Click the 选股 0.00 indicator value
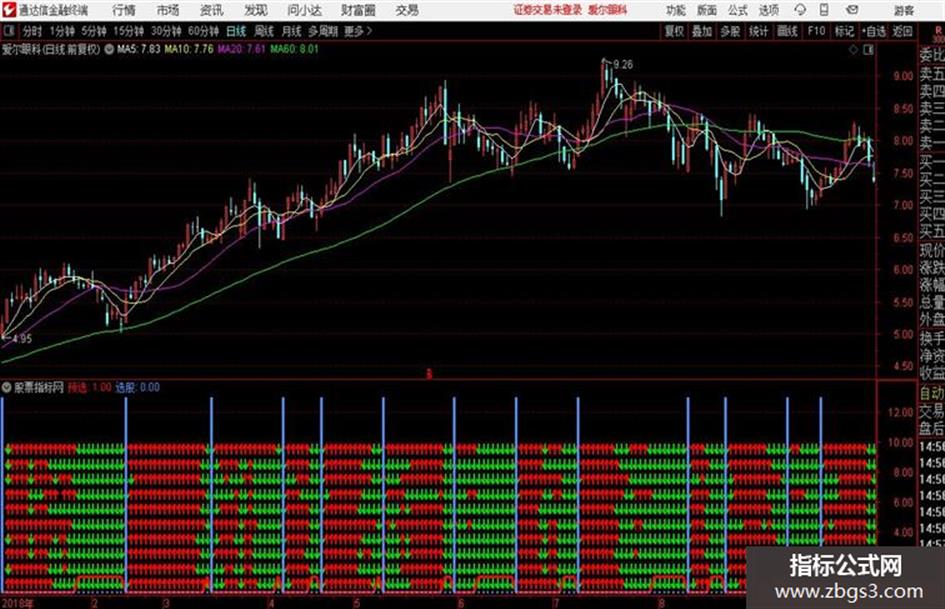 [137, 387]
